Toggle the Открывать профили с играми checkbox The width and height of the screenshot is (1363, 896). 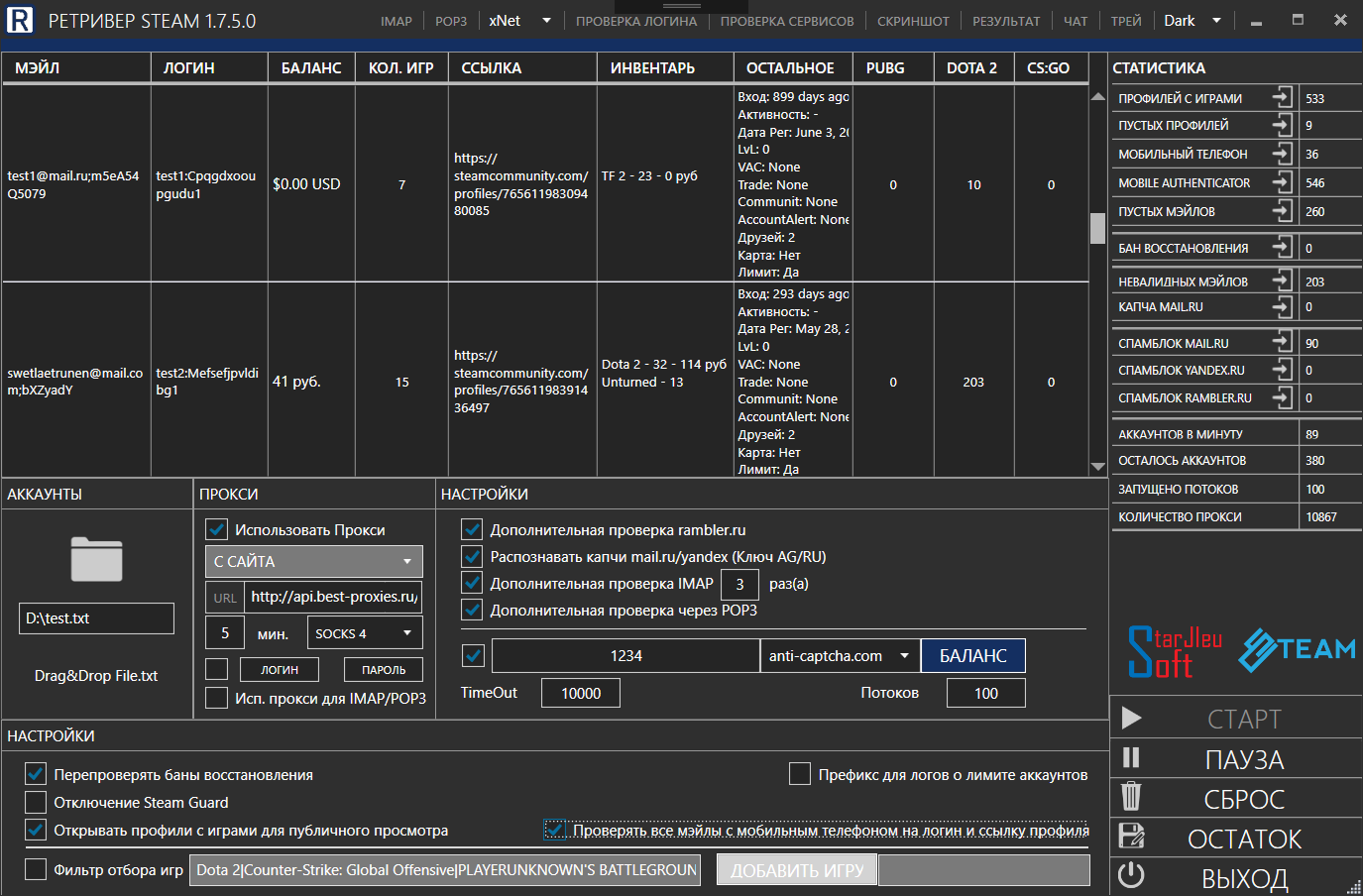(x=36, y=830)
